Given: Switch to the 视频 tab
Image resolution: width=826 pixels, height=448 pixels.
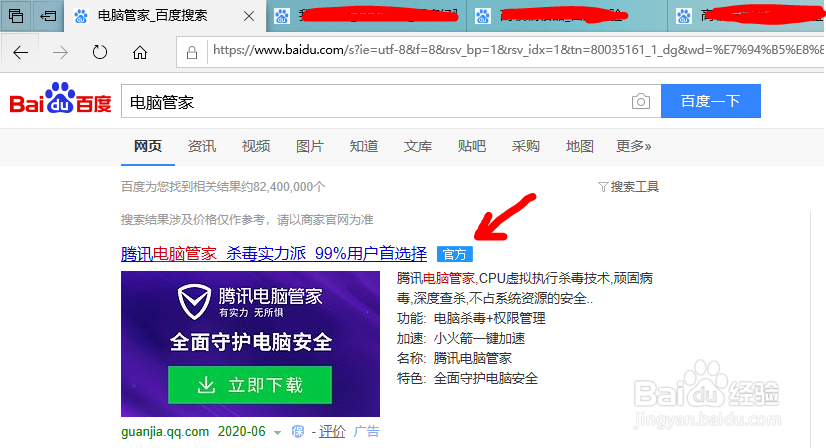Looking at the screenshot, I should coord(256,146).
